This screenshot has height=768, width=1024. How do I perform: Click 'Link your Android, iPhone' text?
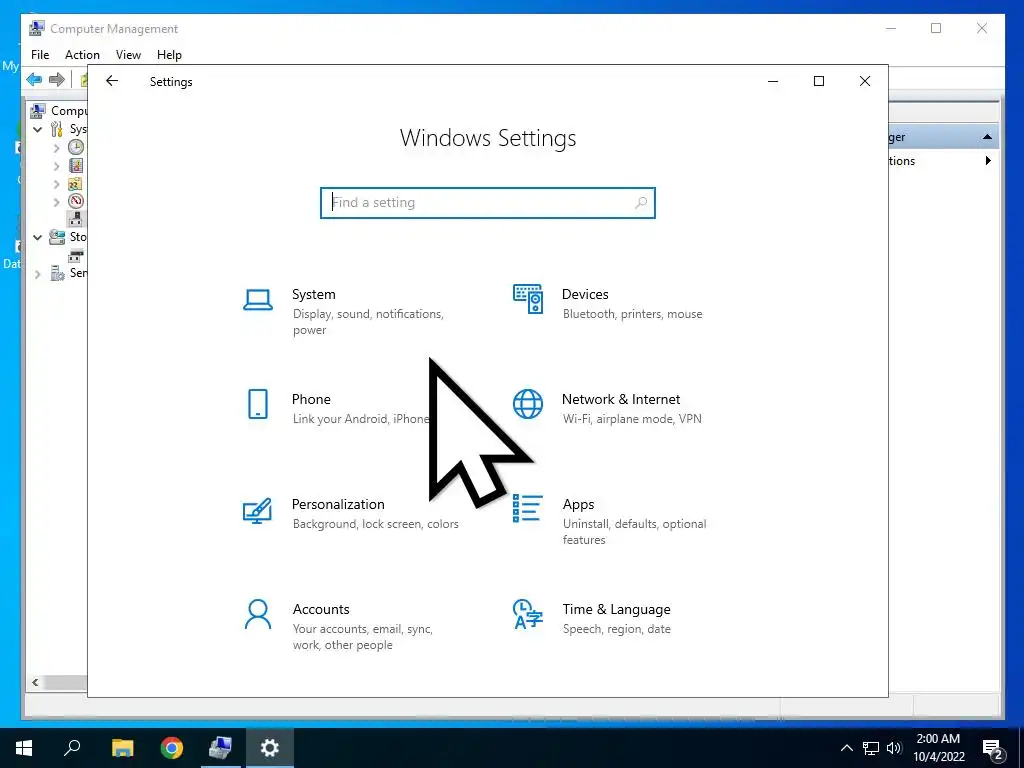coord(361,419)
